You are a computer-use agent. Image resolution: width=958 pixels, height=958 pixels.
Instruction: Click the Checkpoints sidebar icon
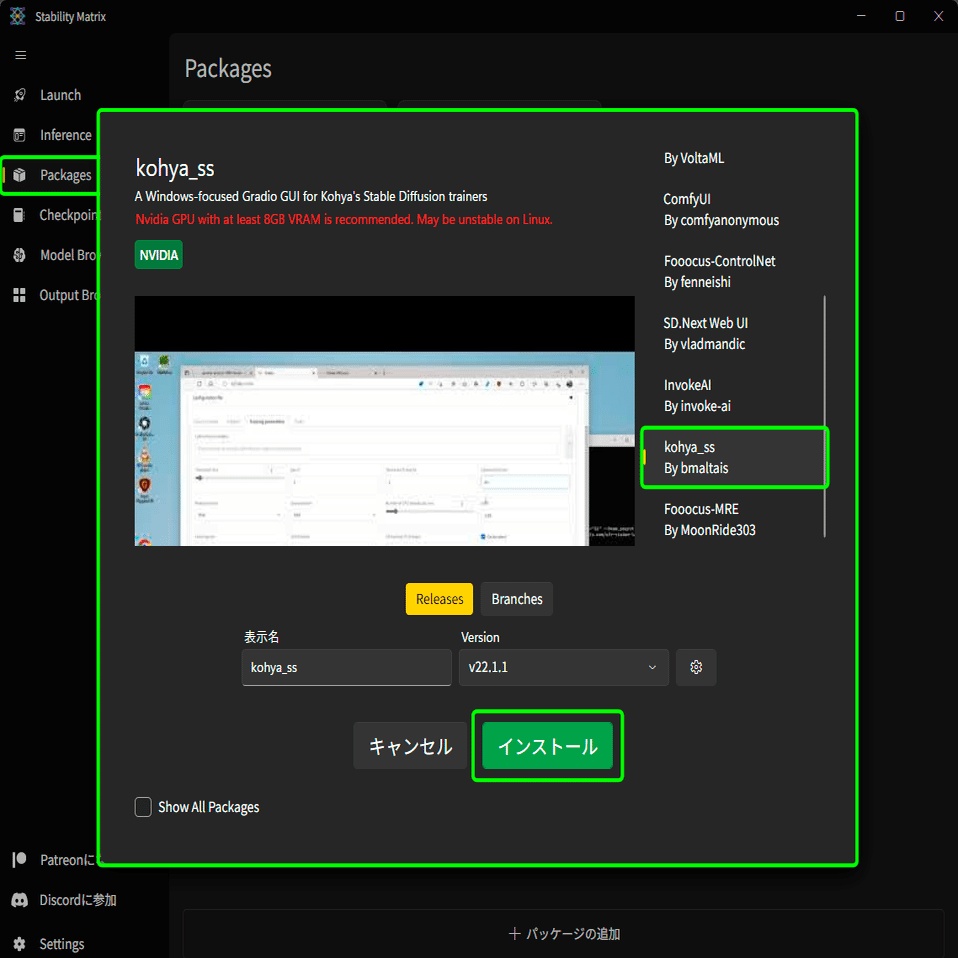(x=19, y=215)
